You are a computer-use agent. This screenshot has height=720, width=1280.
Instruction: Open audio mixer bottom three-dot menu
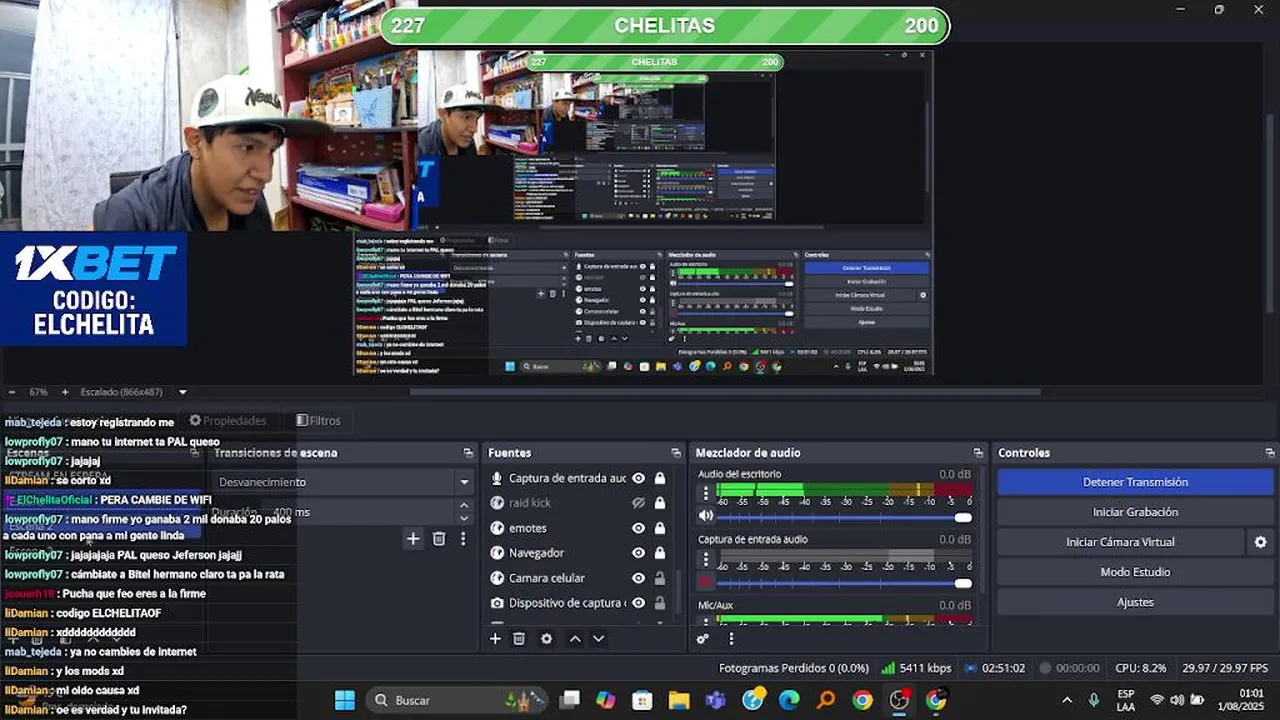pyautogui.click(x=731, y=639)
